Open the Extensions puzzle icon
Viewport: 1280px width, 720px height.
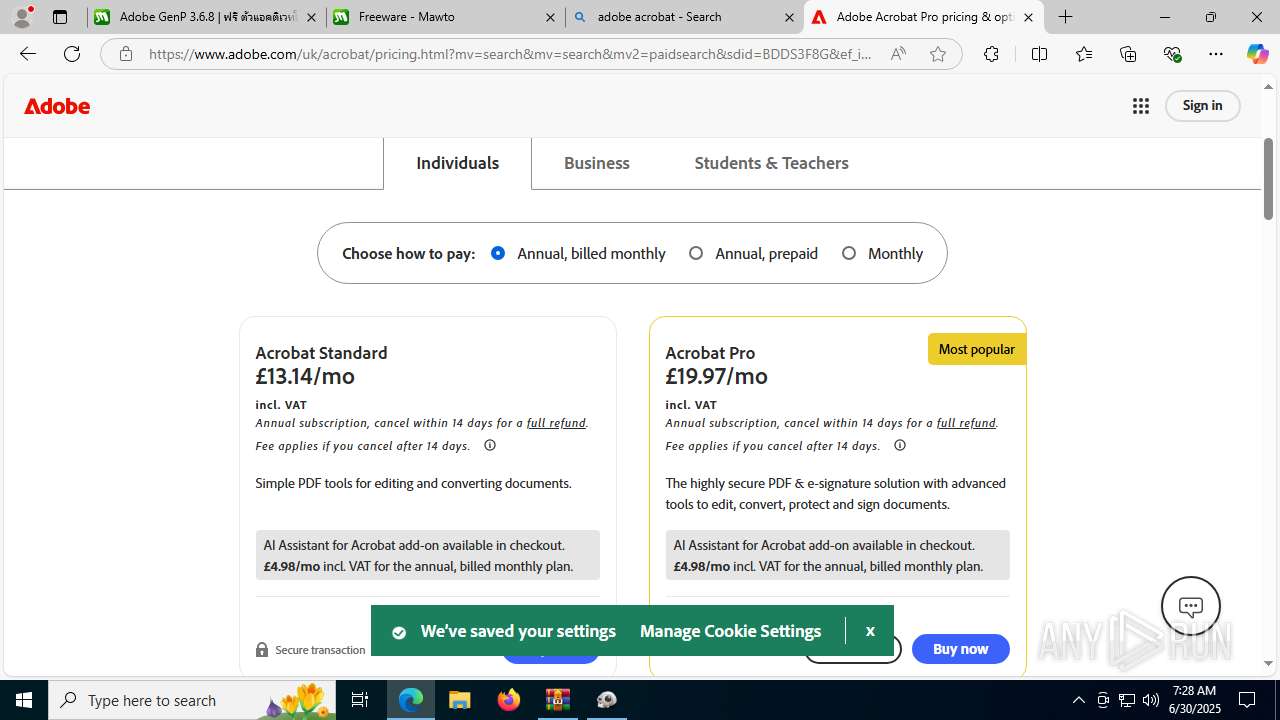[991, 54]
